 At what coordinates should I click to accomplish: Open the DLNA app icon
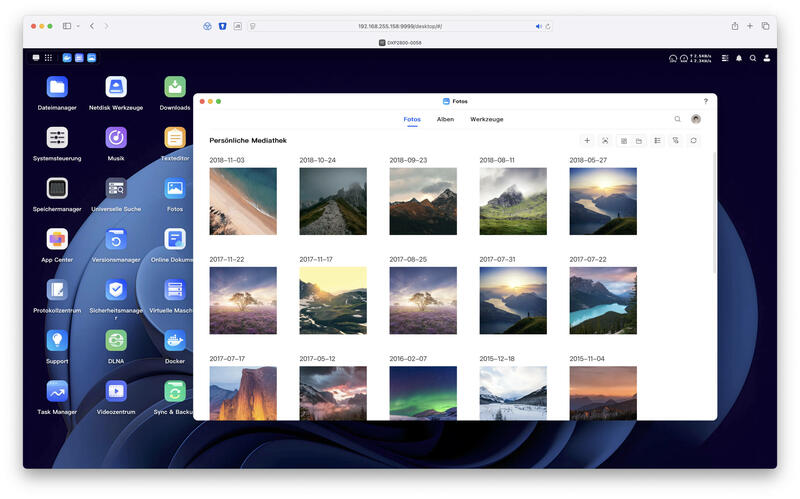coord(116,346)
